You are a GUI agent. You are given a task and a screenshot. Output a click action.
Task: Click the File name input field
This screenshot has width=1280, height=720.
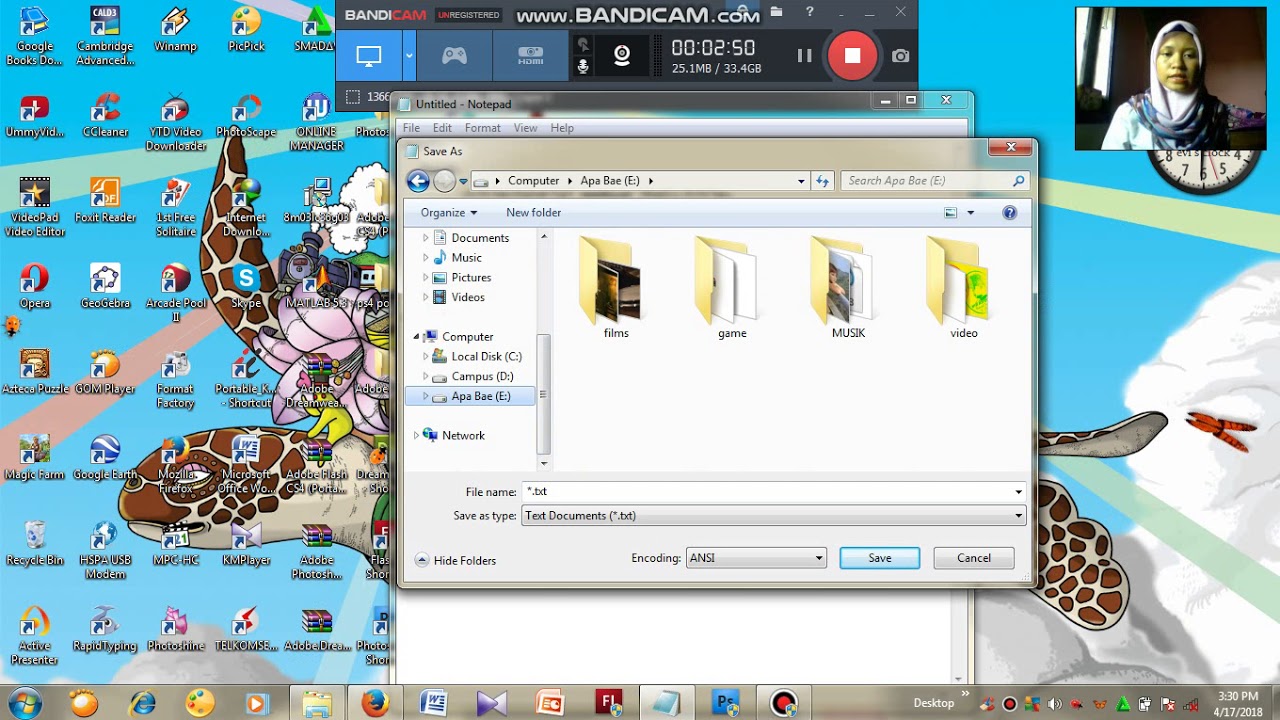tap(773, 491)
